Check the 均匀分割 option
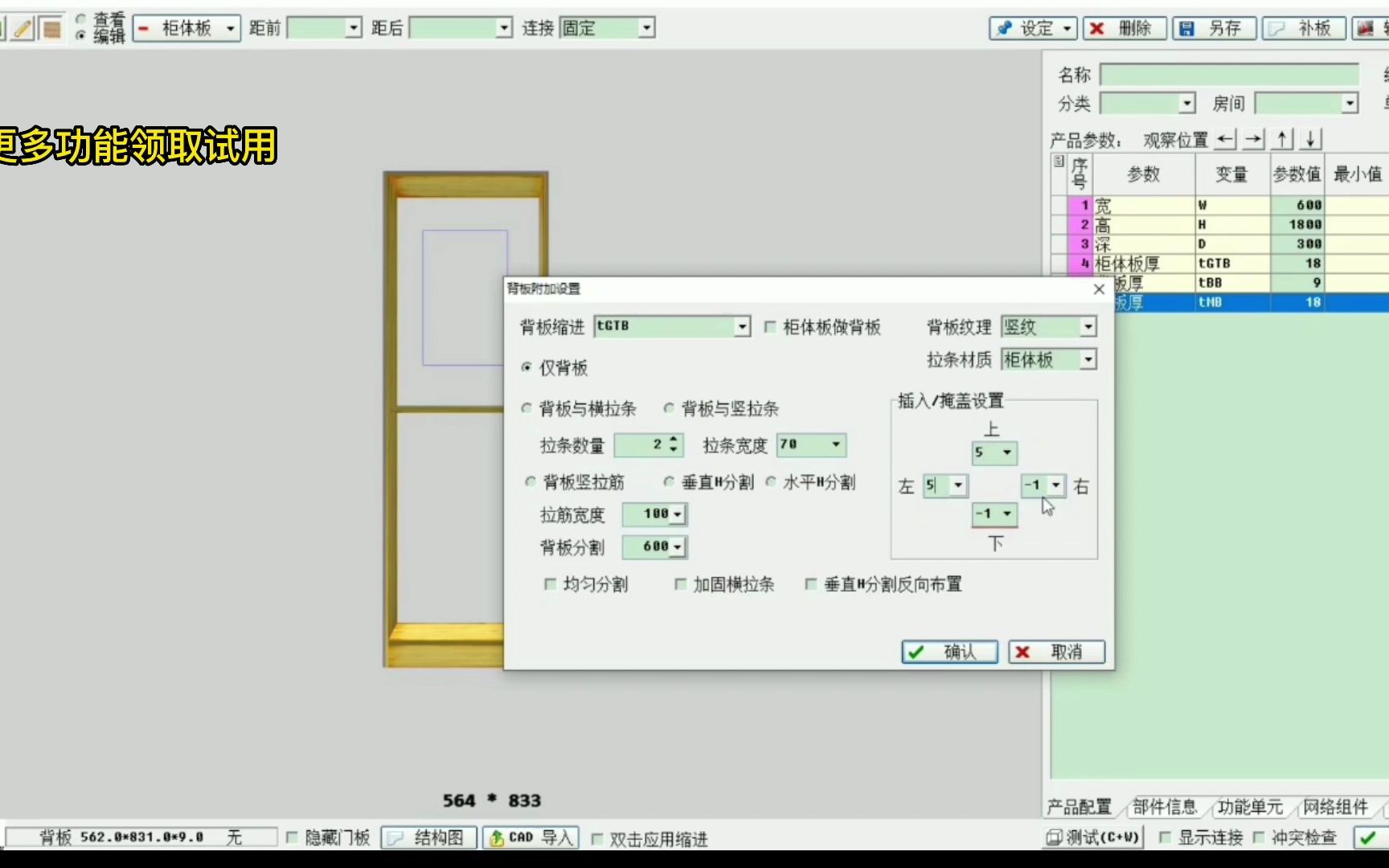The width and height of the screenshot is (1389, 868). click(550, 584)
